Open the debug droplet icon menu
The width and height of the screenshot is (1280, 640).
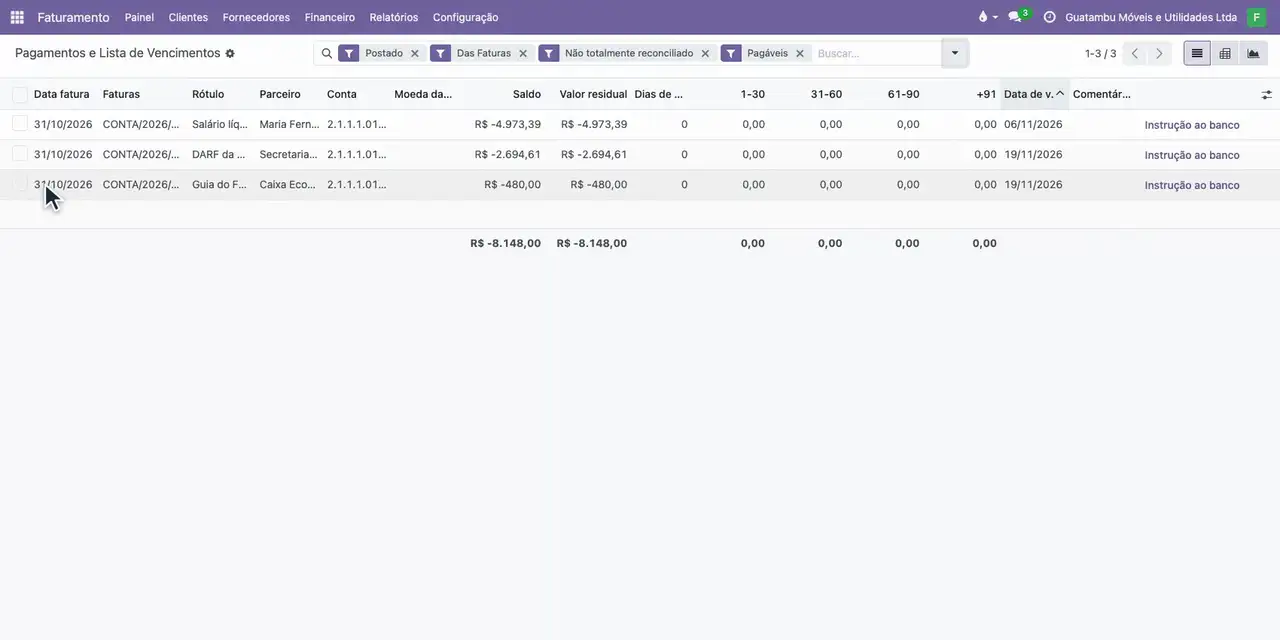click(987, 17)
